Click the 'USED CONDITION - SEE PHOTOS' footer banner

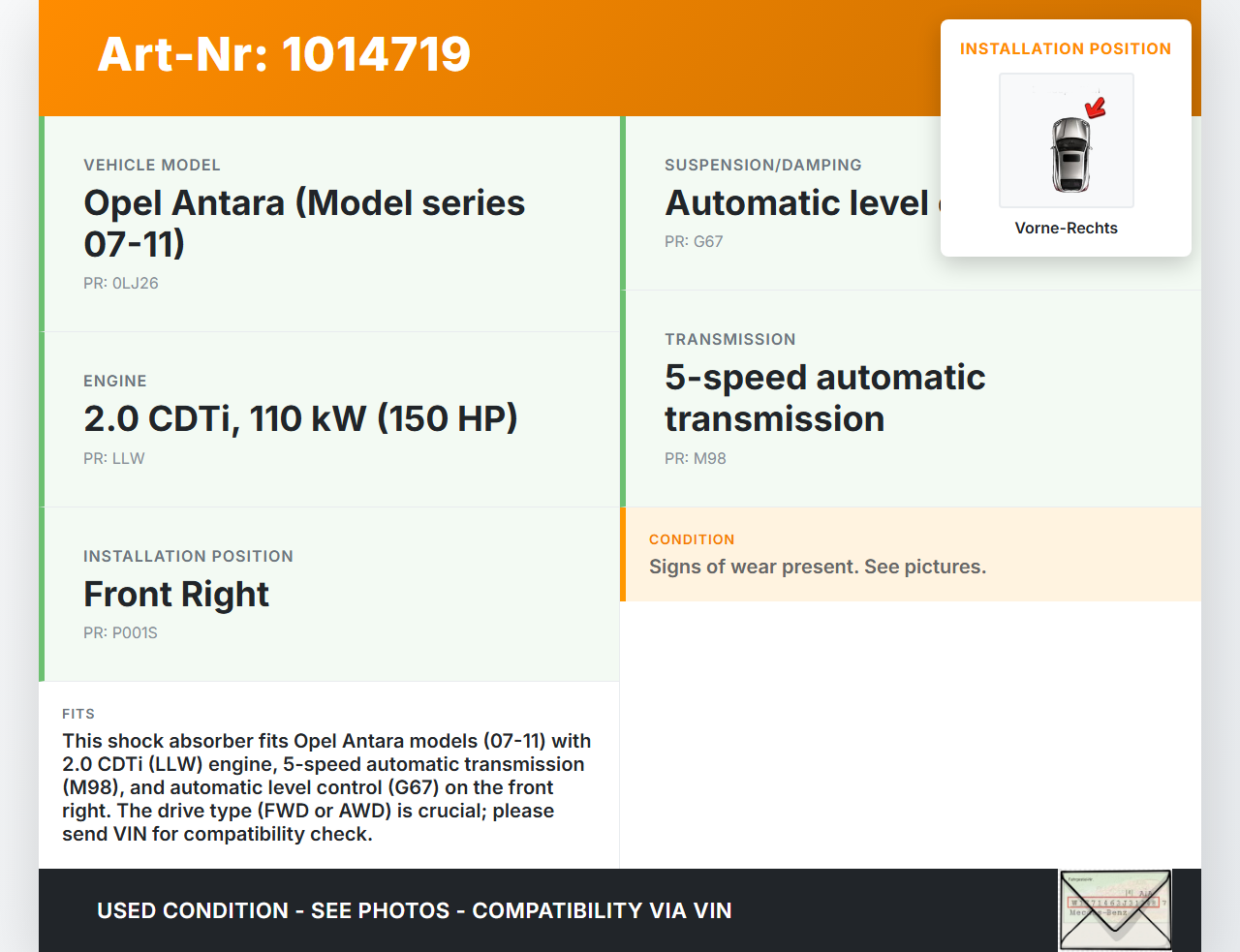click(414, 910)
